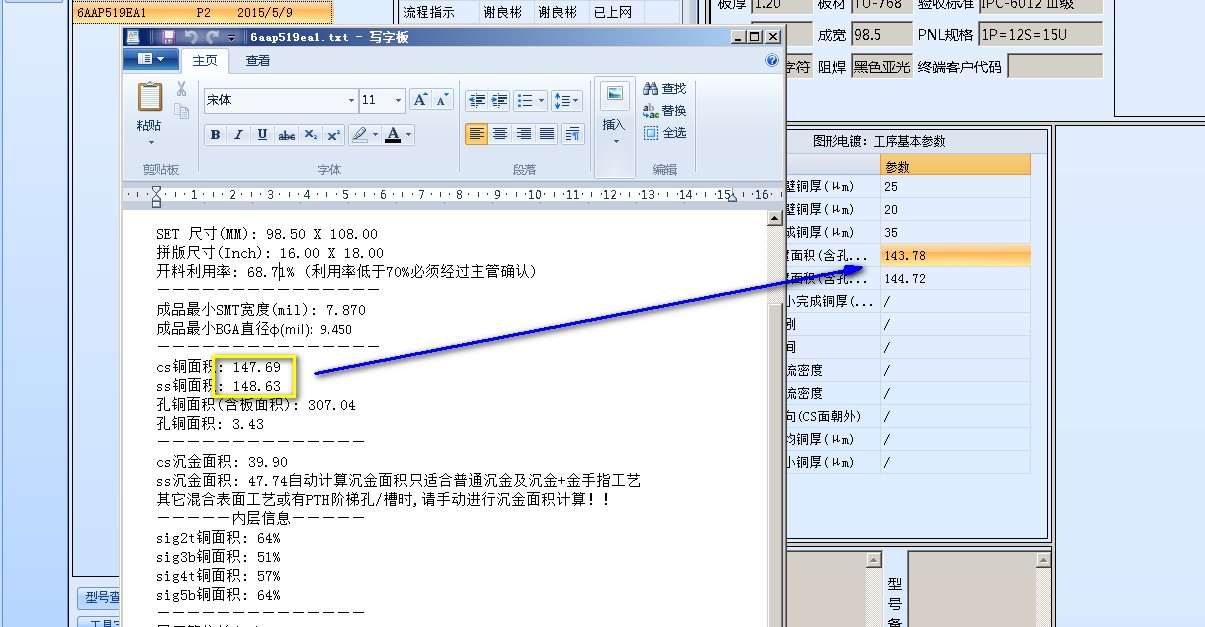This screenshot has height=627, width=1205.
Task: Toggle bold formatting B
Action: [216, 135]
